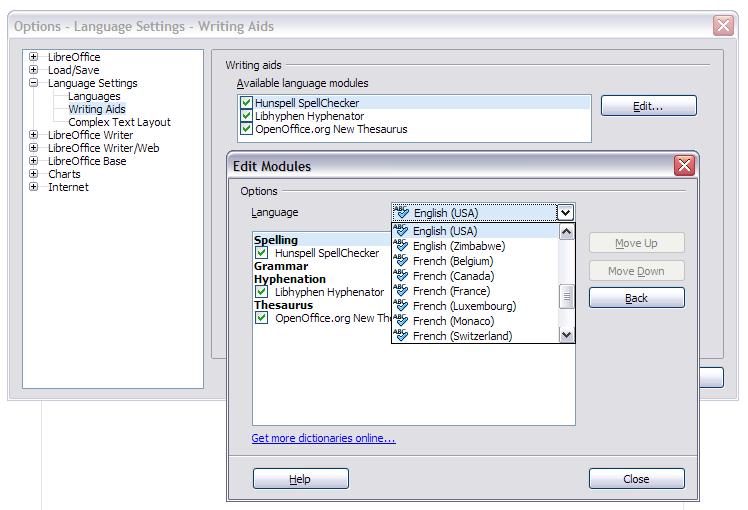Disable OpenOffice.org New Thesaurus in available modules
748x510 pixels.
(246, 129)
